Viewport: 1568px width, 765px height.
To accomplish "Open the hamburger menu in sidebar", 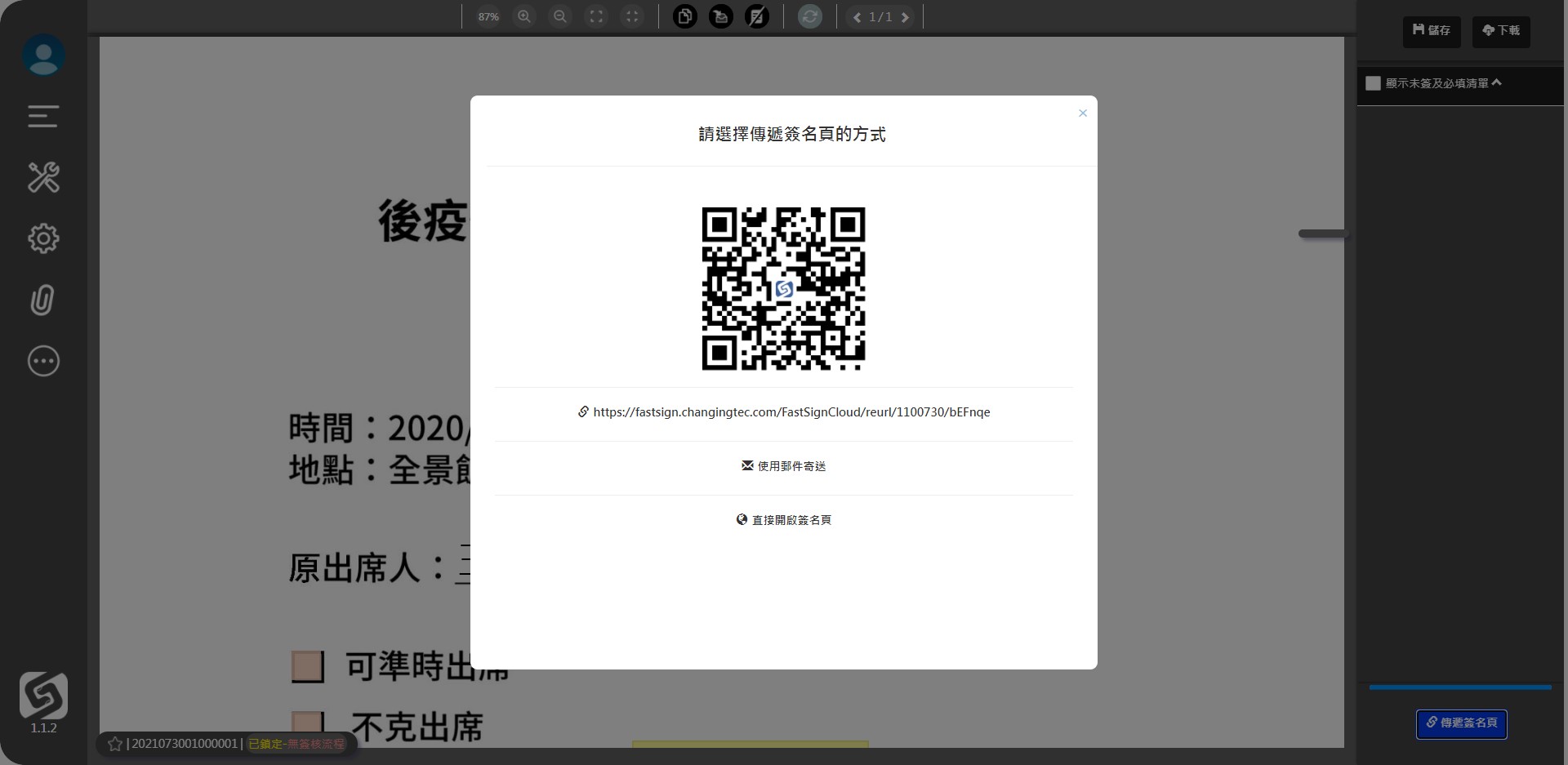I will [43, 117].
